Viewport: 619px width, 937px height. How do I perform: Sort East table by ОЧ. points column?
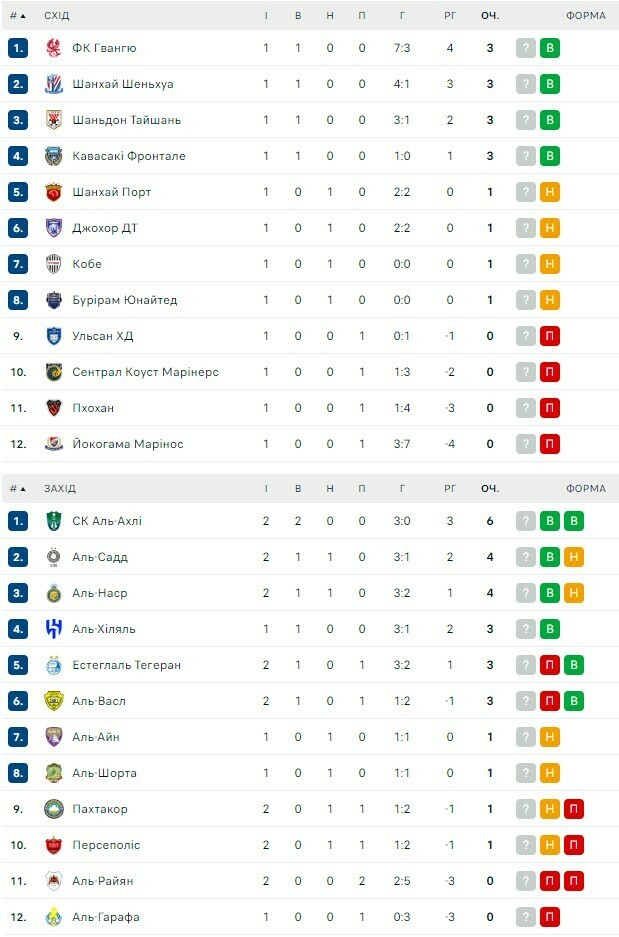point(490,16)
